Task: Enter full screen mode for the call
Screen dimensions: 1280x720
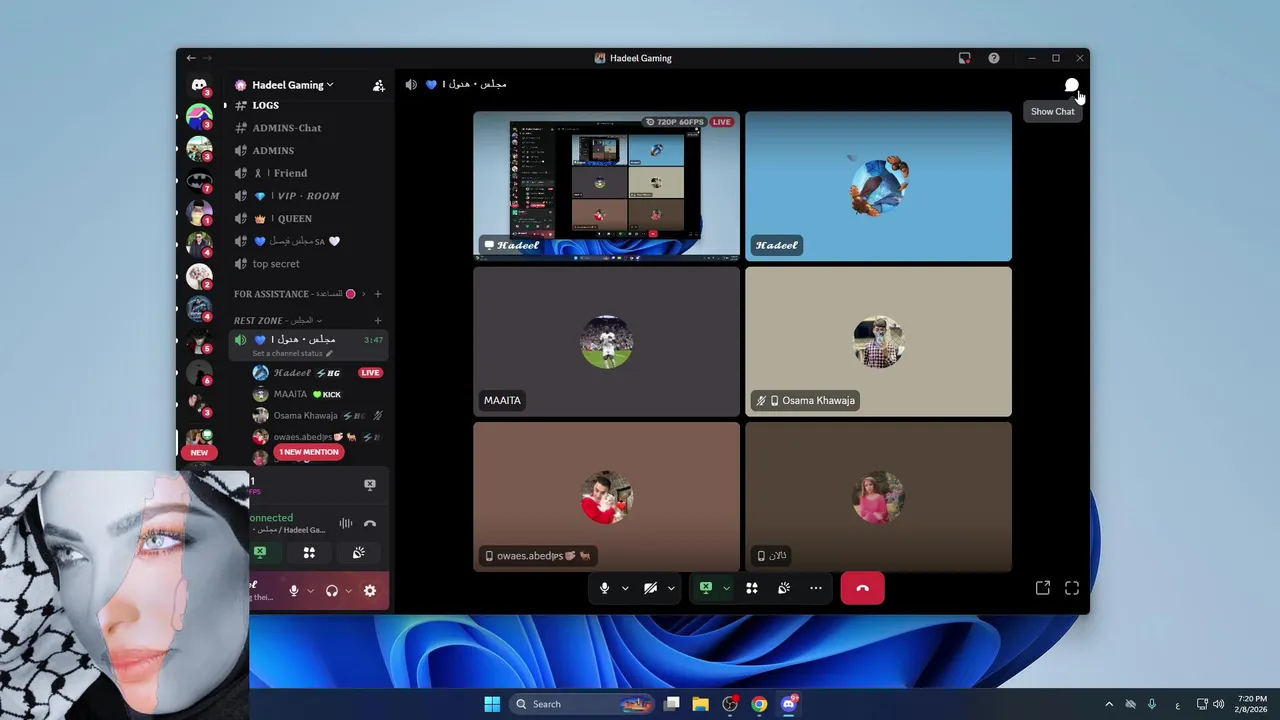Action: [x=1071, y=588]
